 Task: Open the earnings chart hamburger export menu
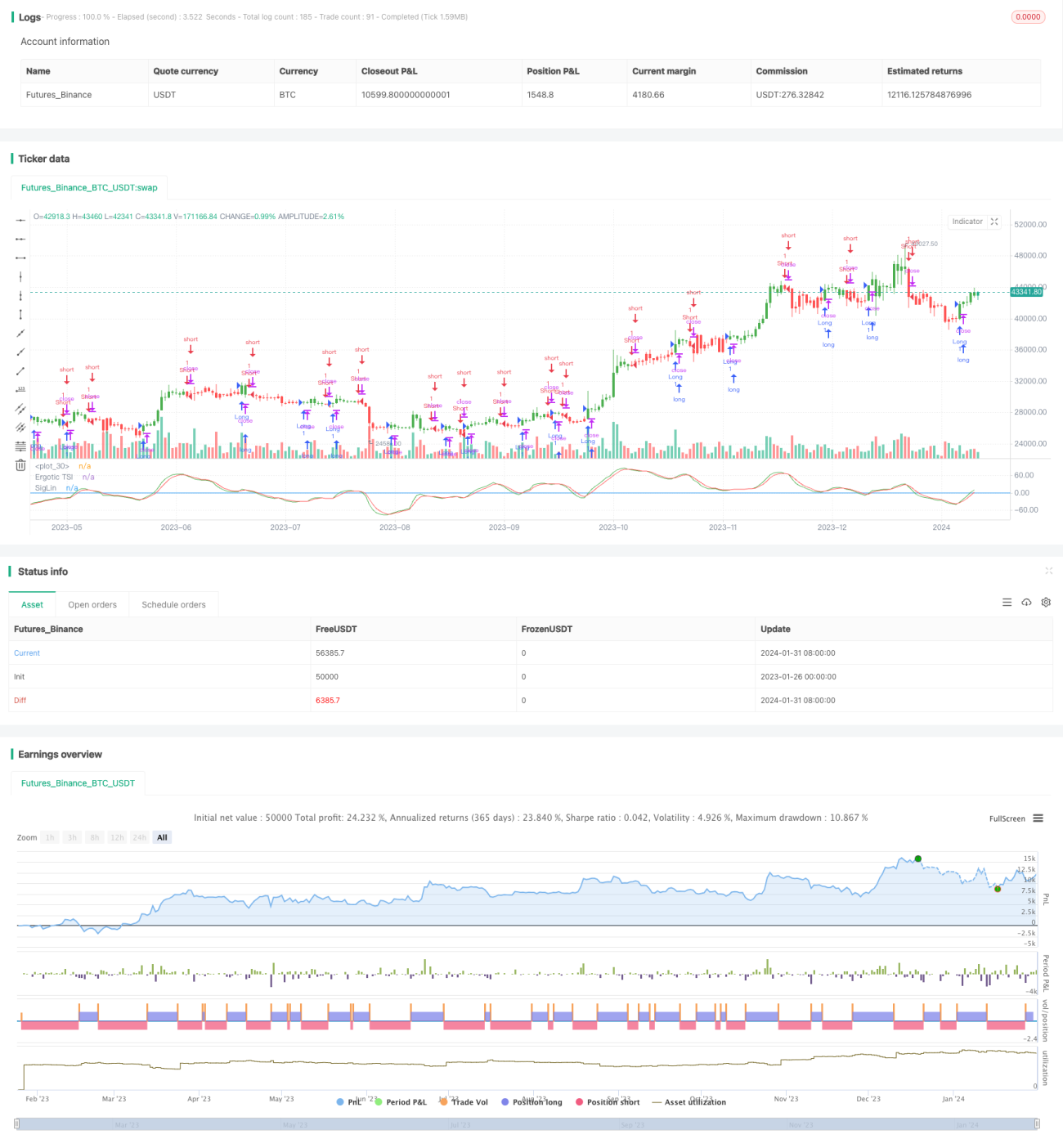click(x=1038, y=818)
